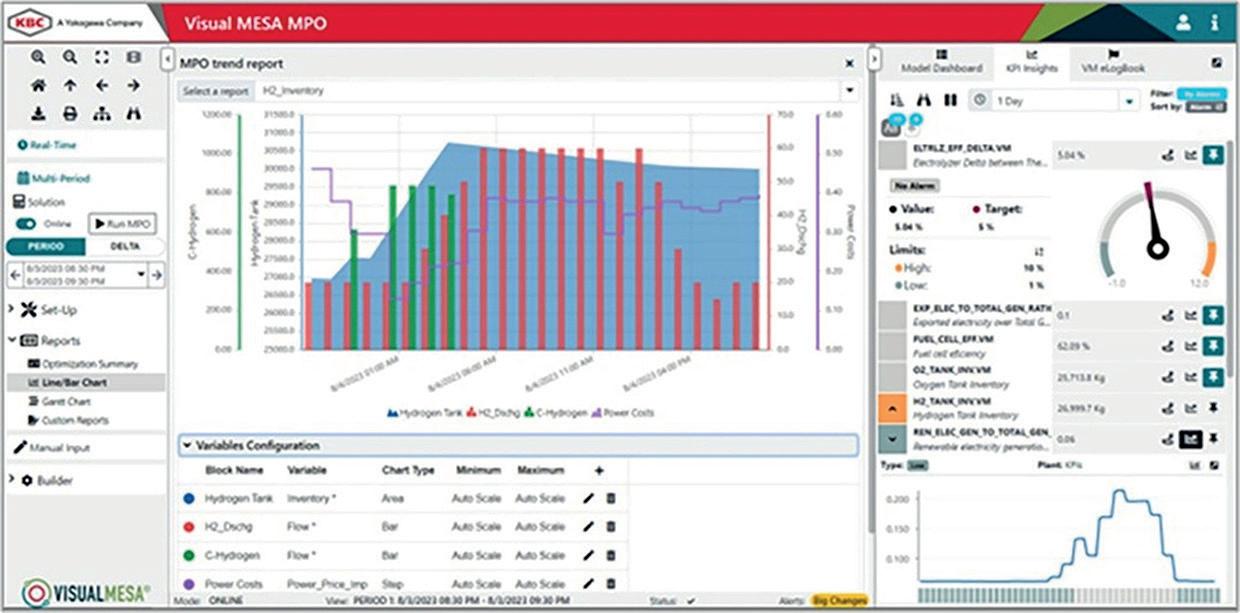Open Manual Input

pos(52,448)
